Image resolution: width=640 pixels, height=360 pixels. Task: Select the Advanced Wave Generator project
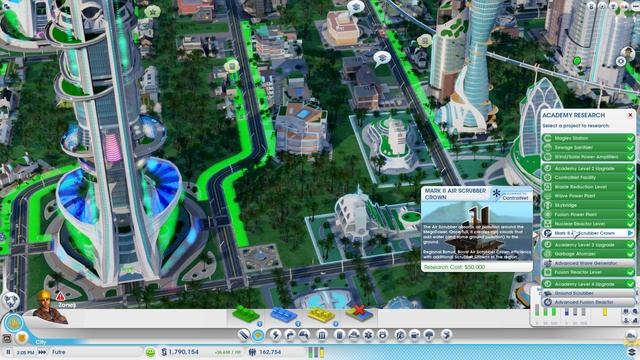coord(588,263)
